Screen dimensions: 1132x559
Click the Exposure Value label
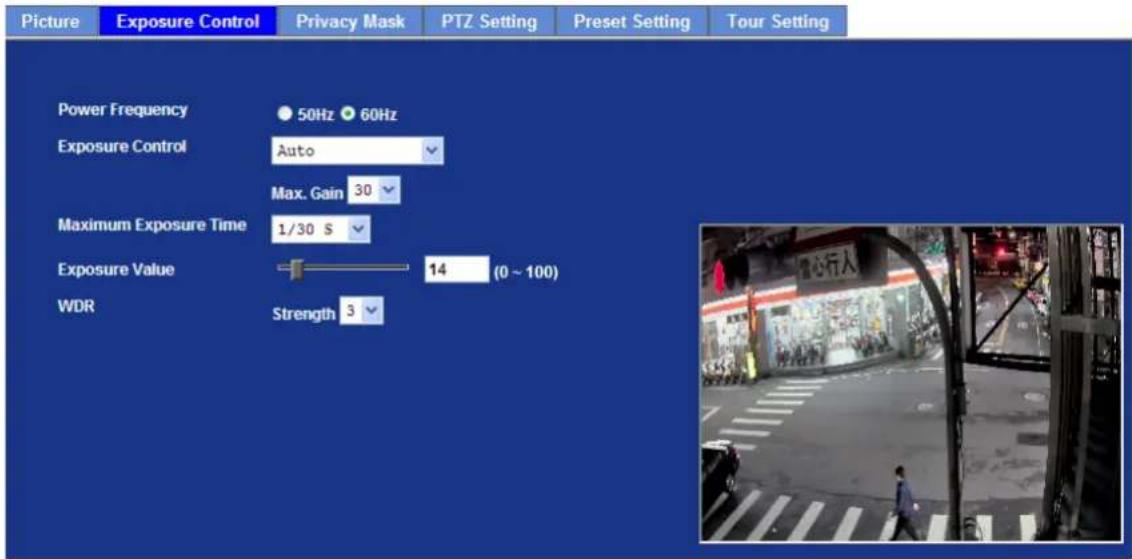[x=116, y=270]
